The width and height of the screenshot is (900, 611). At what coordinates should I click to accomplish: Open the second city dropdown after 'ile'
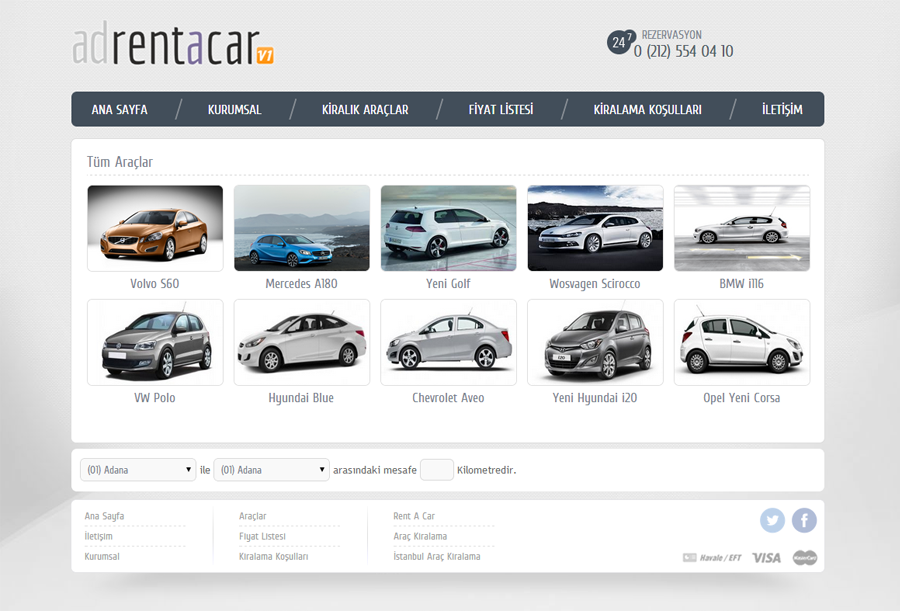[271, 470]
